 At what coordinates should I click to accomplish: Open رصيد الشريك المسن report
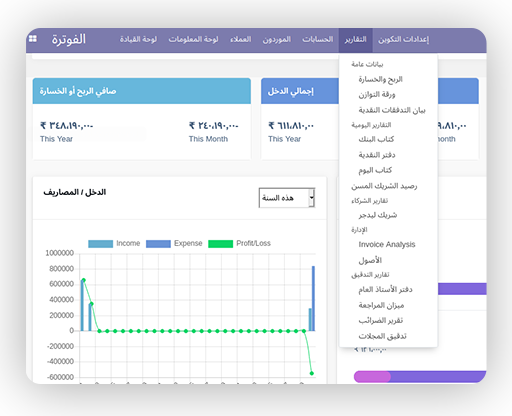tap(384, 186)
